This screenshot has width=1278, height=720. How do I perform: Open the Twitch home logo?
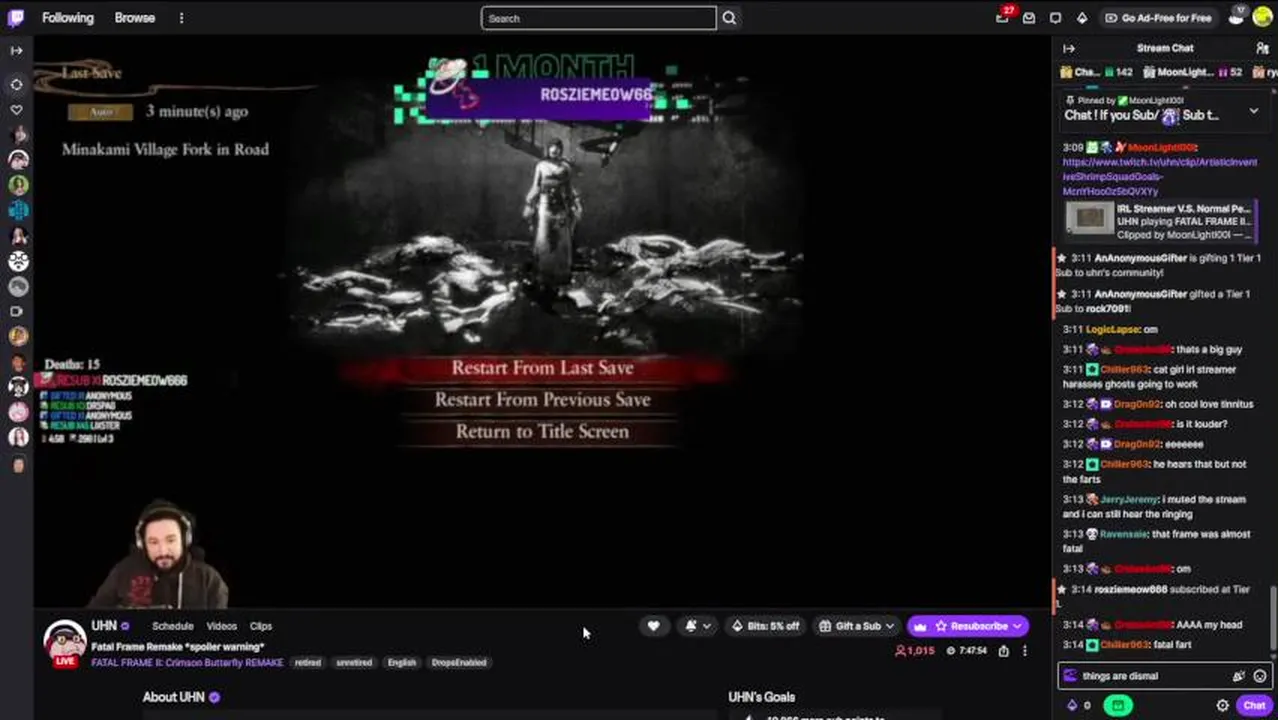coord(17,17)
